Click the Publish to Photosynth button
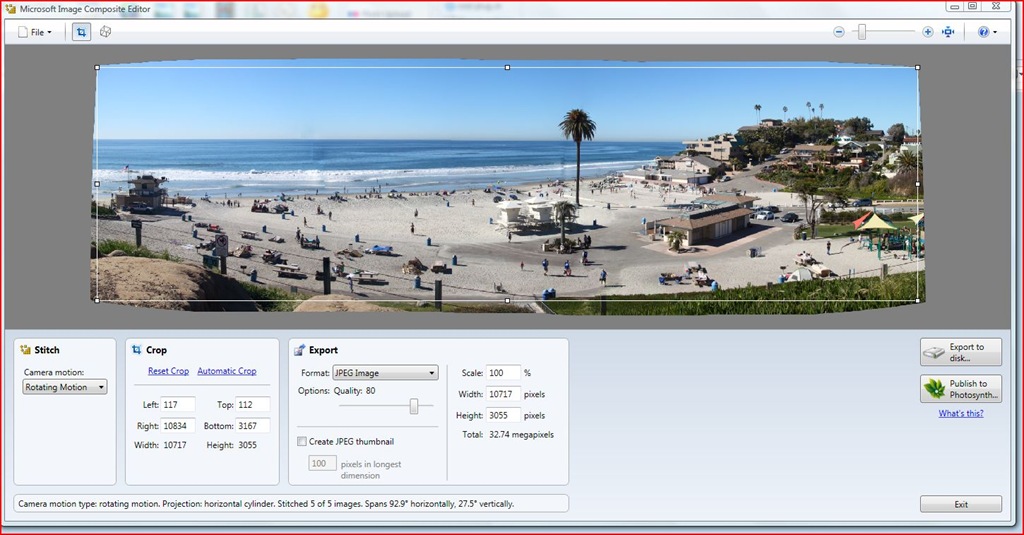Viewport: 1024px width, 535px height. click(961, 389)
